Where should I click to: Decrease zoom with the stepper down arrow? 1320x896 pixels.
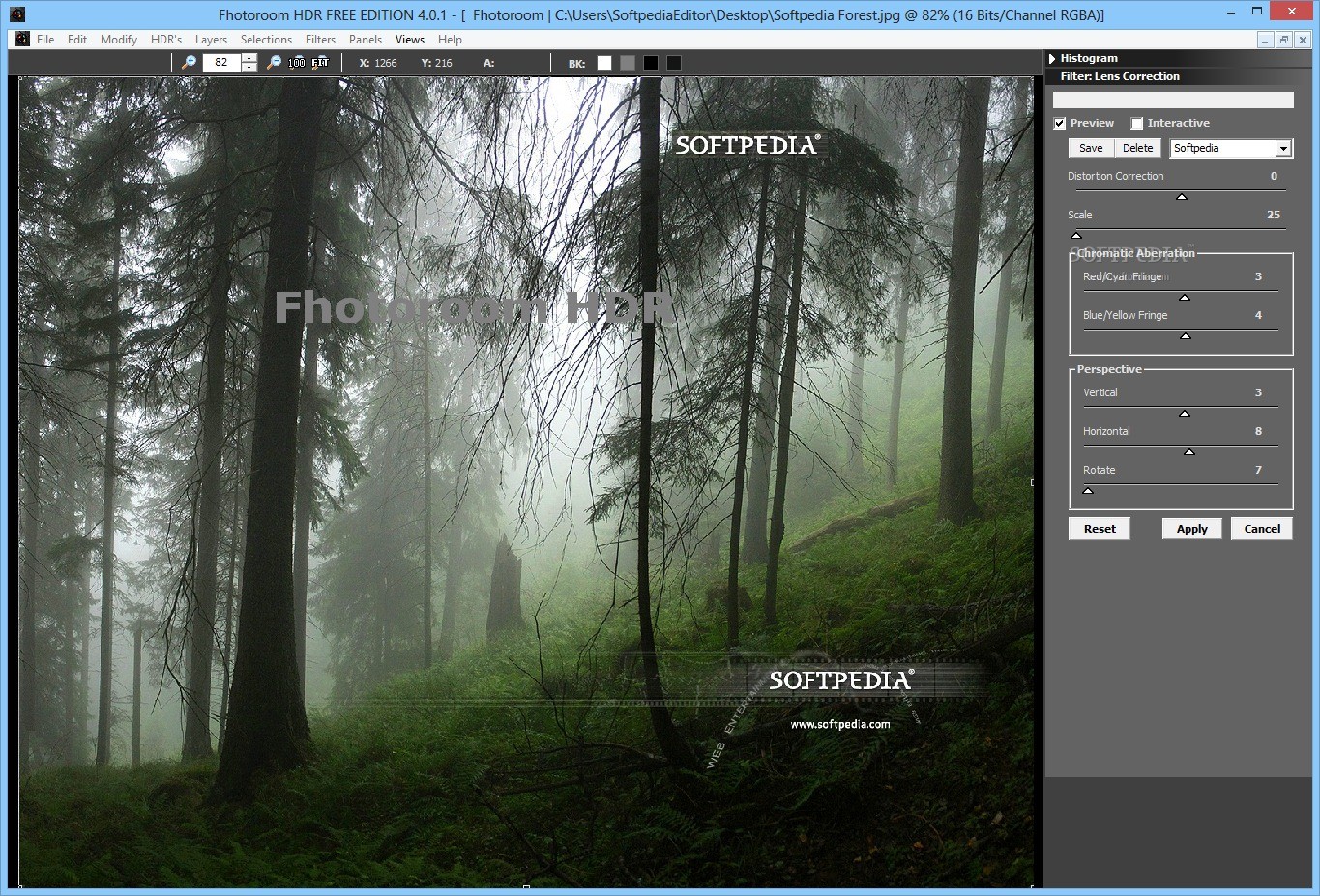[x=249, y=67]
